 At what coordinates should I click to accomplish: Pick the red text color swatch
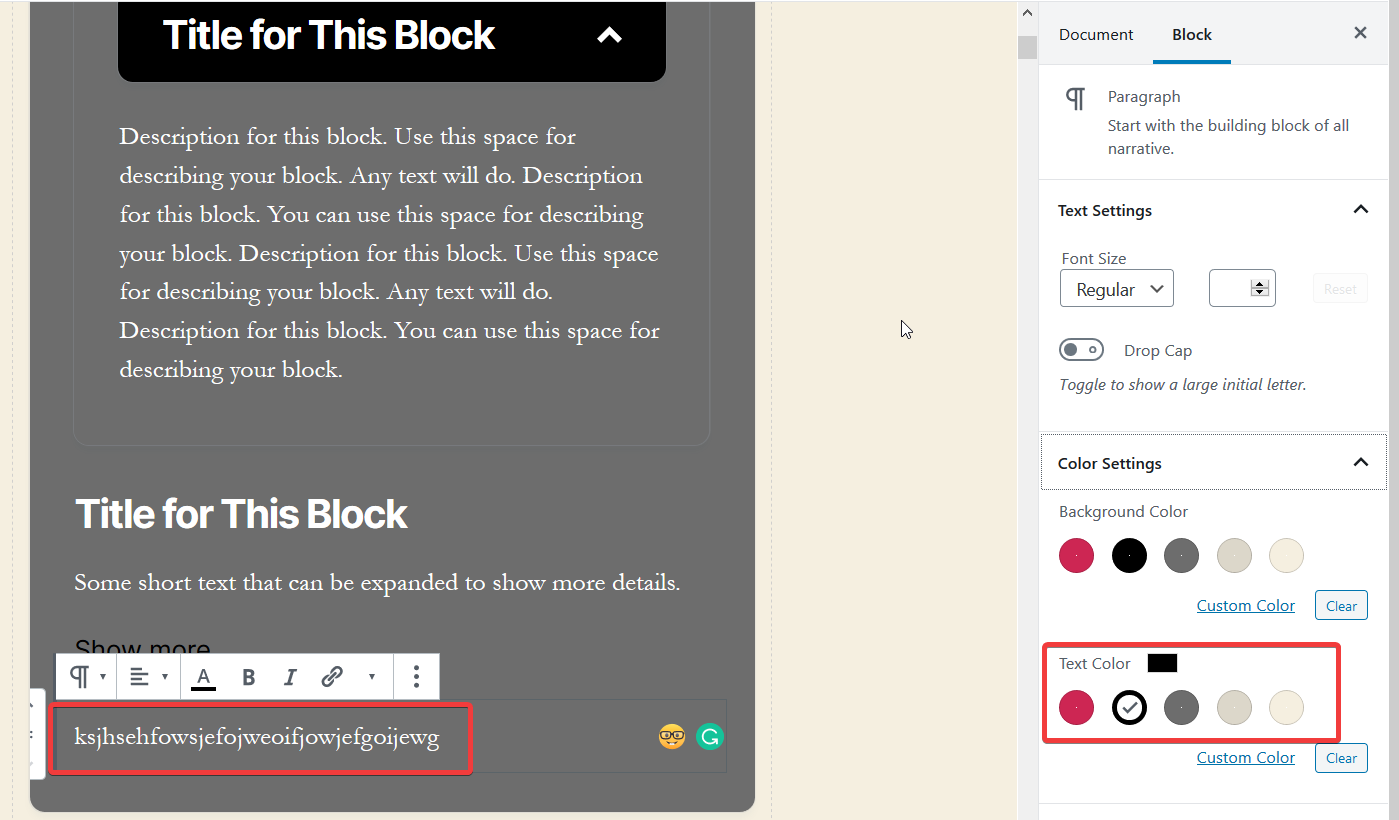pyautogui.click(x=1076, y=707)
